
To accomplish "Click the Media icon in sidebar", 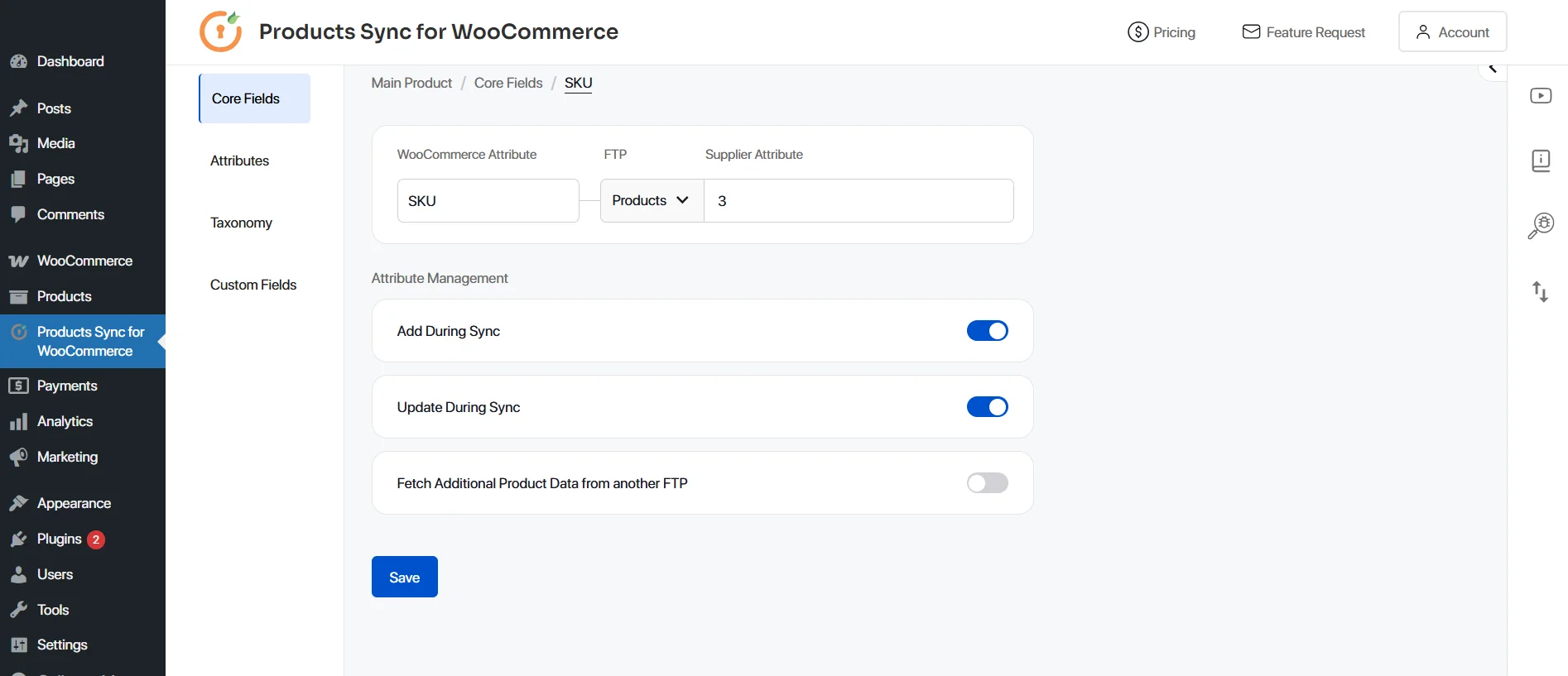I will (18, 143).
